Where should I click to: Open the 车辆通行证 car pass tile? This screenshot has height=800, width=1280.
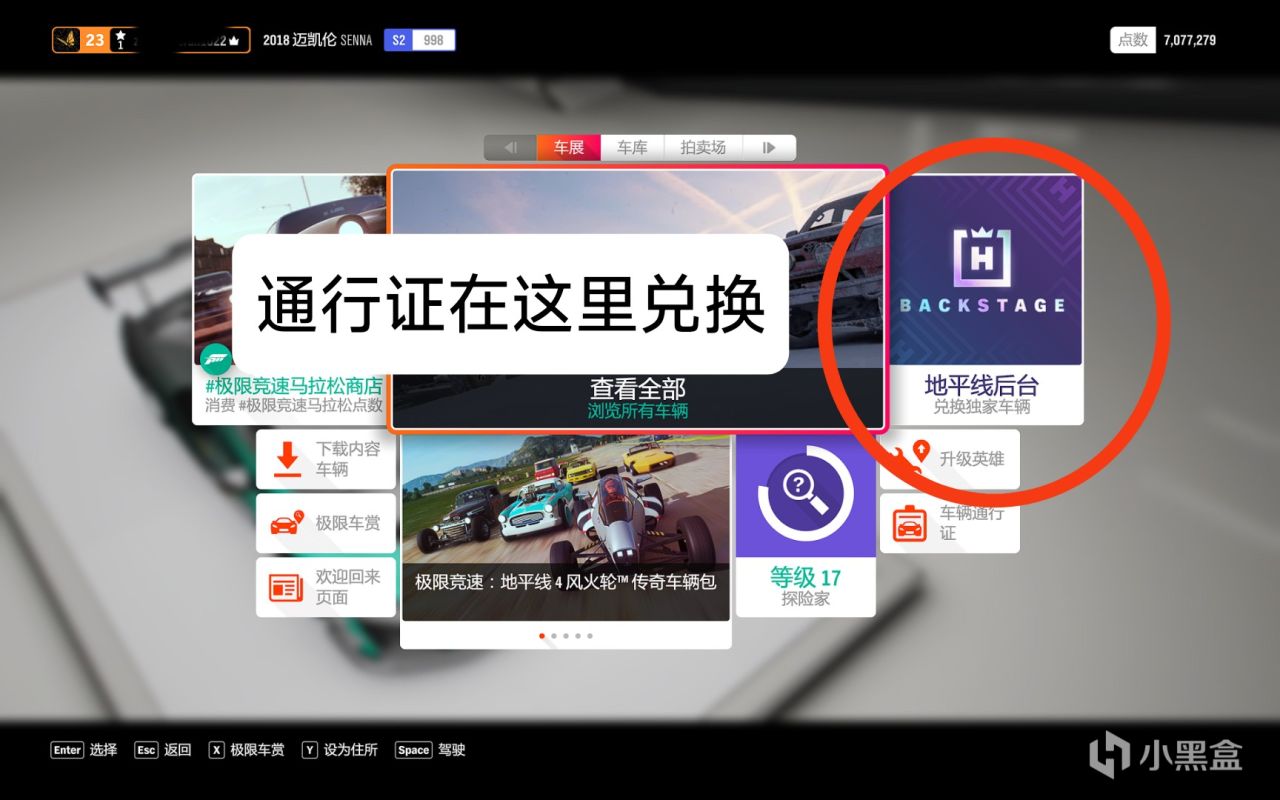[x=950, y=523]
